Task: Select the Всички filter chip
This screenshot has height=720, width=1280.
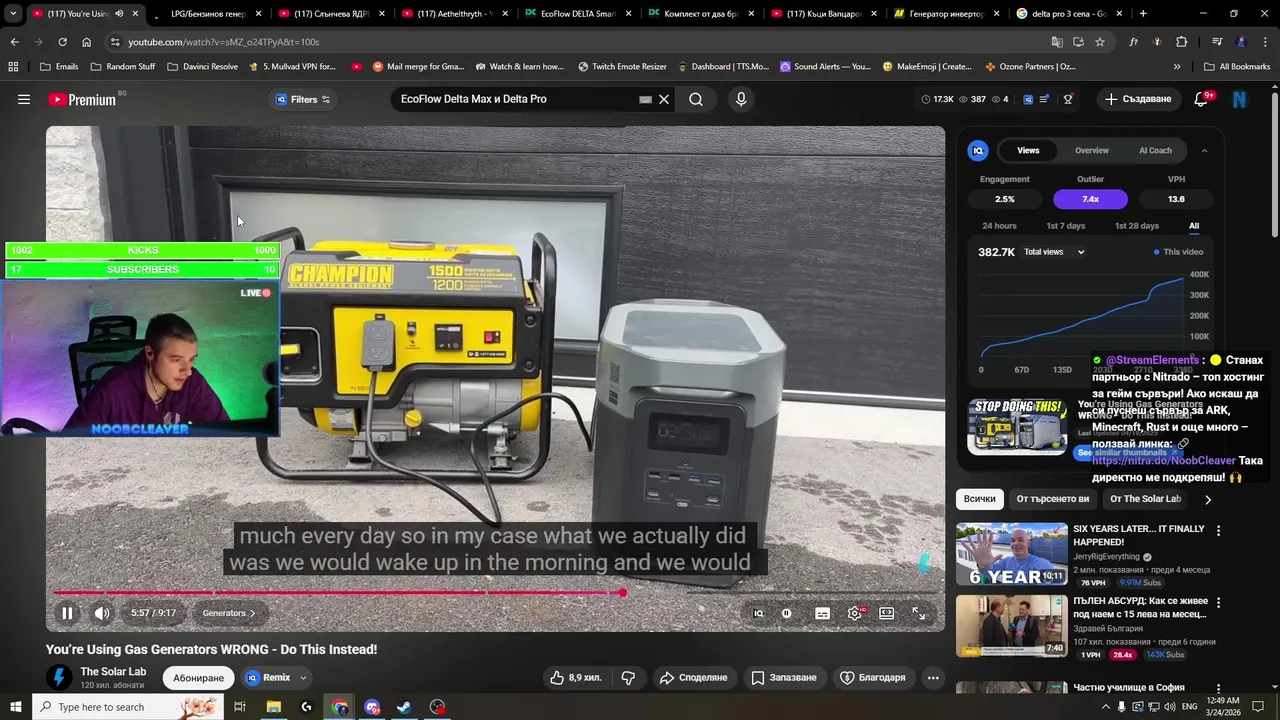Action: (979, 499)
